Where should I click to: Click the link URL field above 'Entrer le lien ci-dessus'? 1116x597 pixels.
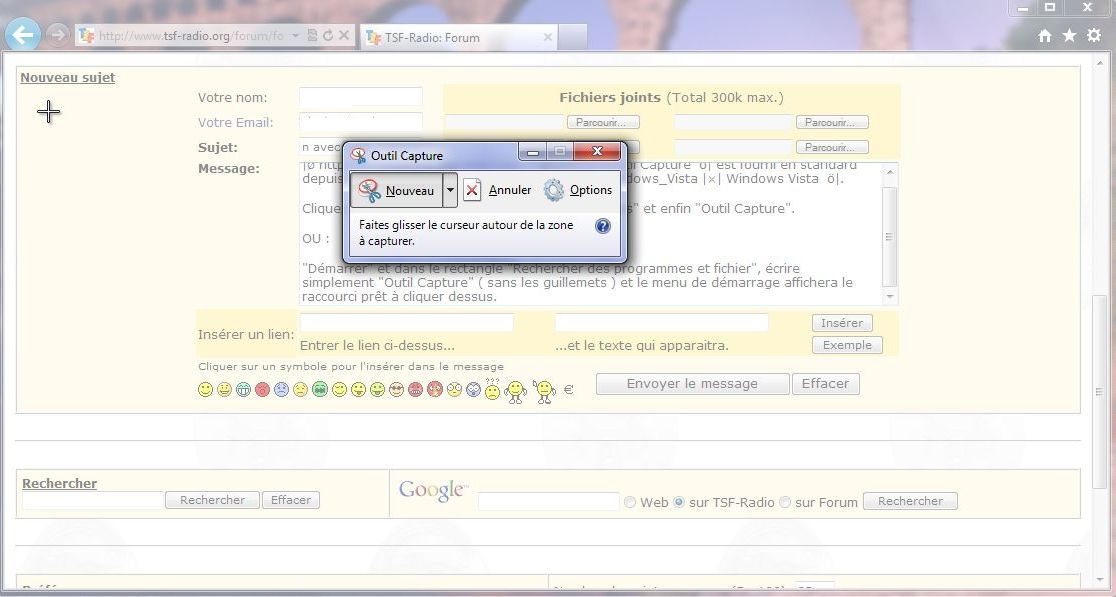coord(406,322)
